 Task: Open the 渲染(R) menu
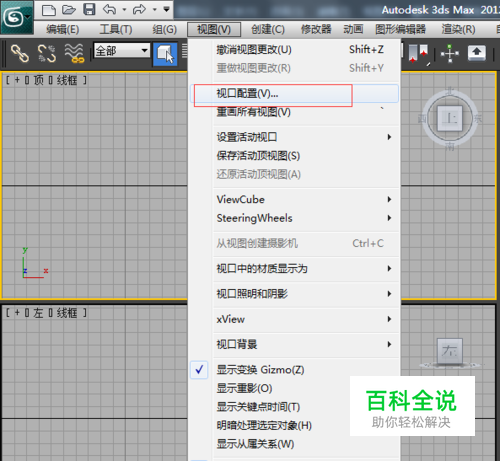click(x=458, y=29)
